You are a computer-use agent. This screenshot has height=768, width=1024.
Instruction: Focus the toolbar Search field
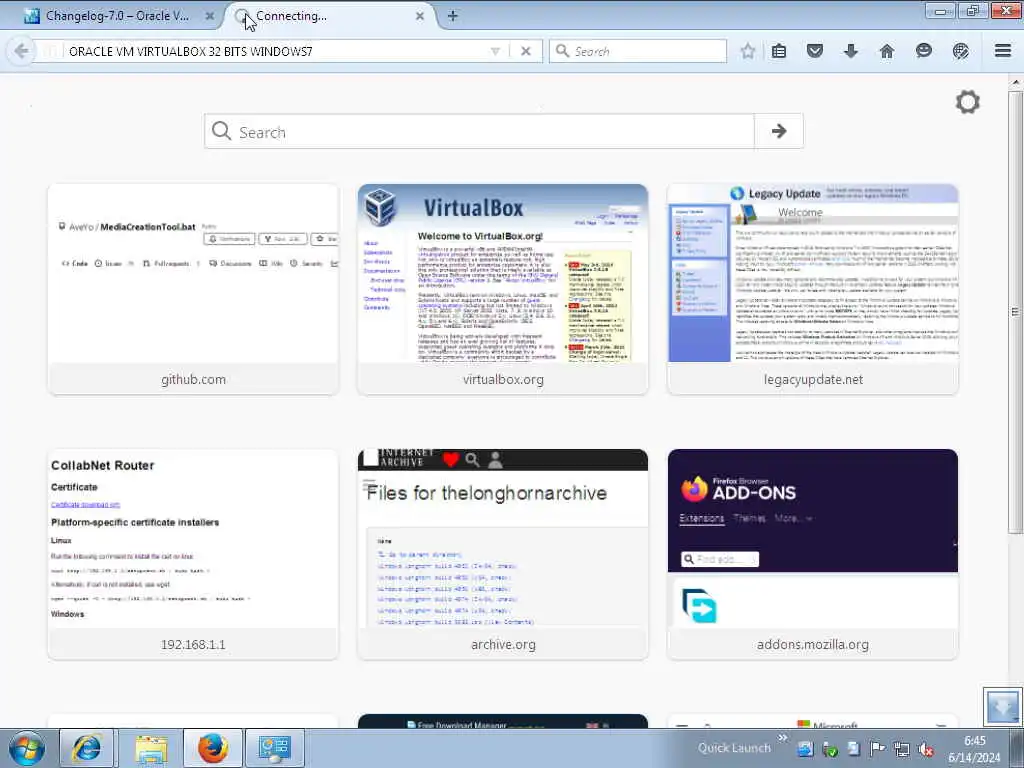647,51
